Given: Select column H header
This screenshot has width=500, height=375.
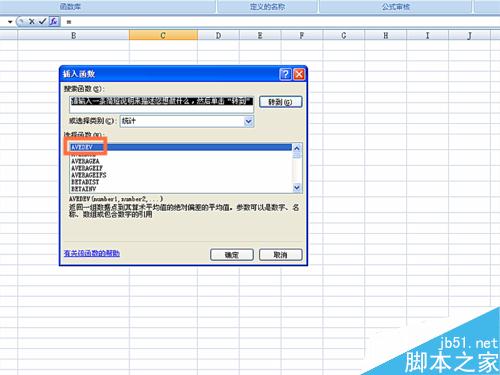Looking at the screenshot, I should (385, 35).
